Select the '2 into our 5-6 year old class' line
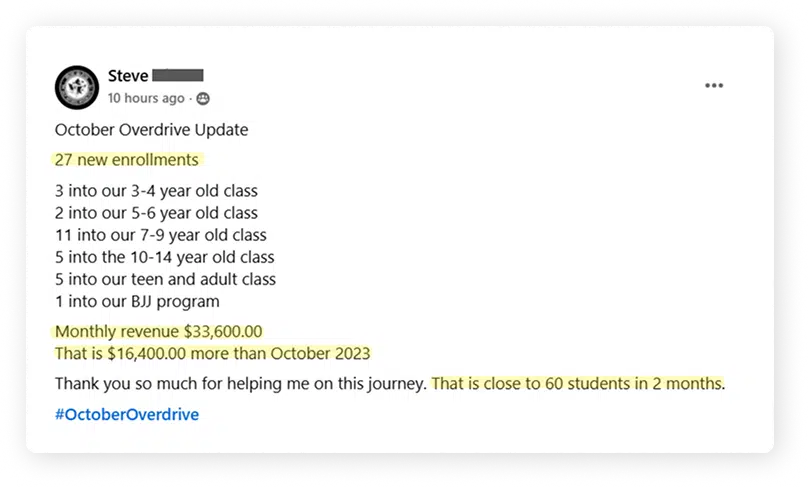 click(x=156, y=213)
